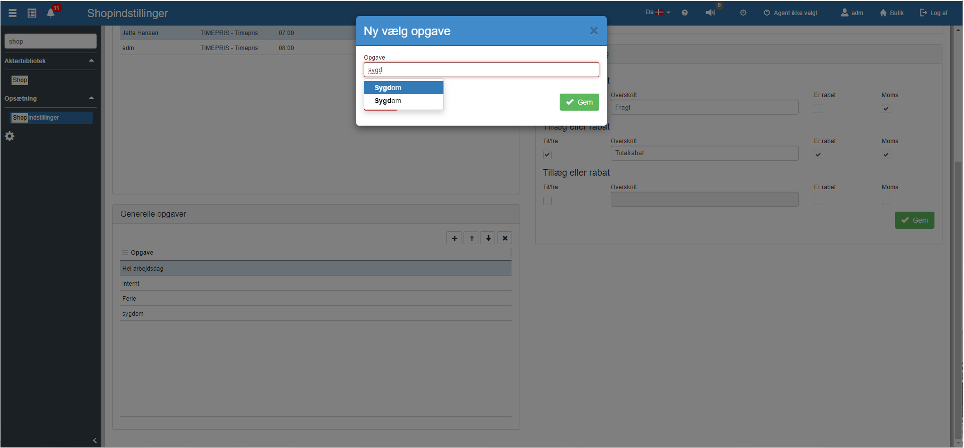The image size is (964, 448).
Task: Select the Hel arbejdsdag row
Action: pos(315,269)
